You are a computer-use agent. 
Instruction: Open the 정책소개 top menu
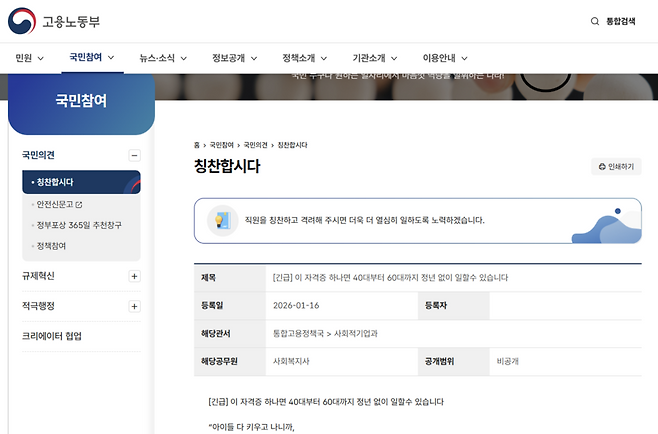coord(304,58)
